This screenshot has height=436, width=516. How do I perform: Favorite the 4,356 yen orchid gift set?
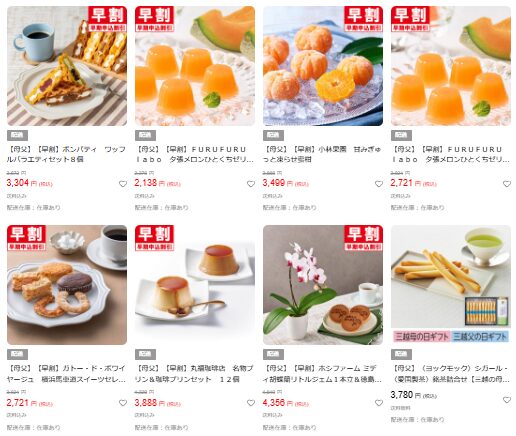click(x=379, y=403)
